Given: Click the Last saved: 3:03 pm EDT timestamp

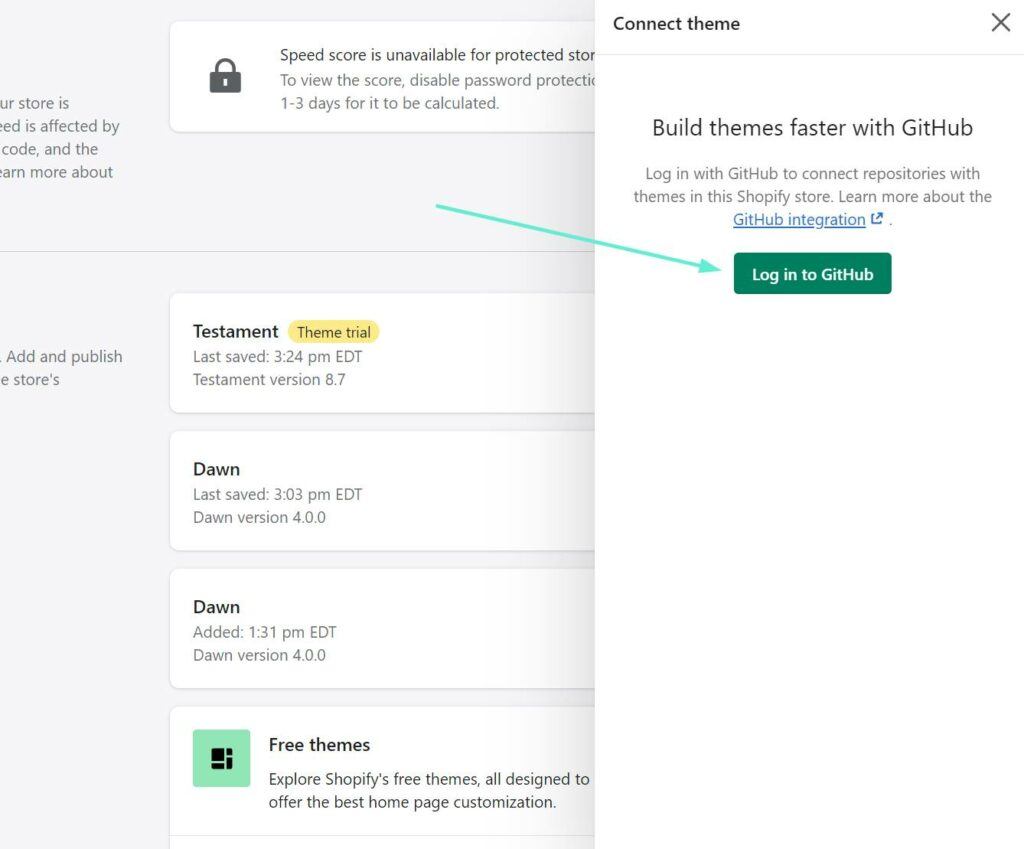Looking at the screenshot, I should 277,494.
